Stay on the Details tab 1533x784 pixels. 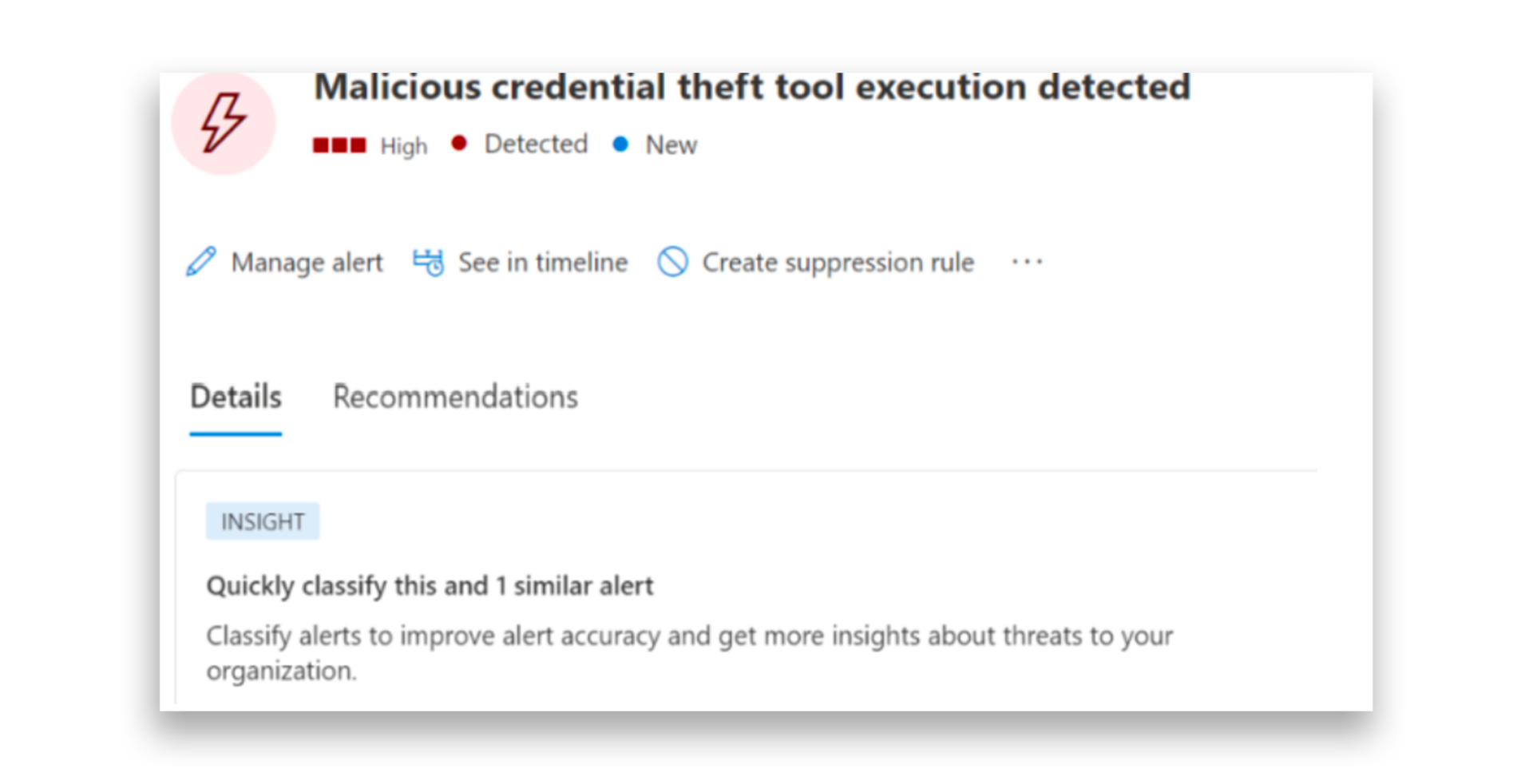click(235, 397)
